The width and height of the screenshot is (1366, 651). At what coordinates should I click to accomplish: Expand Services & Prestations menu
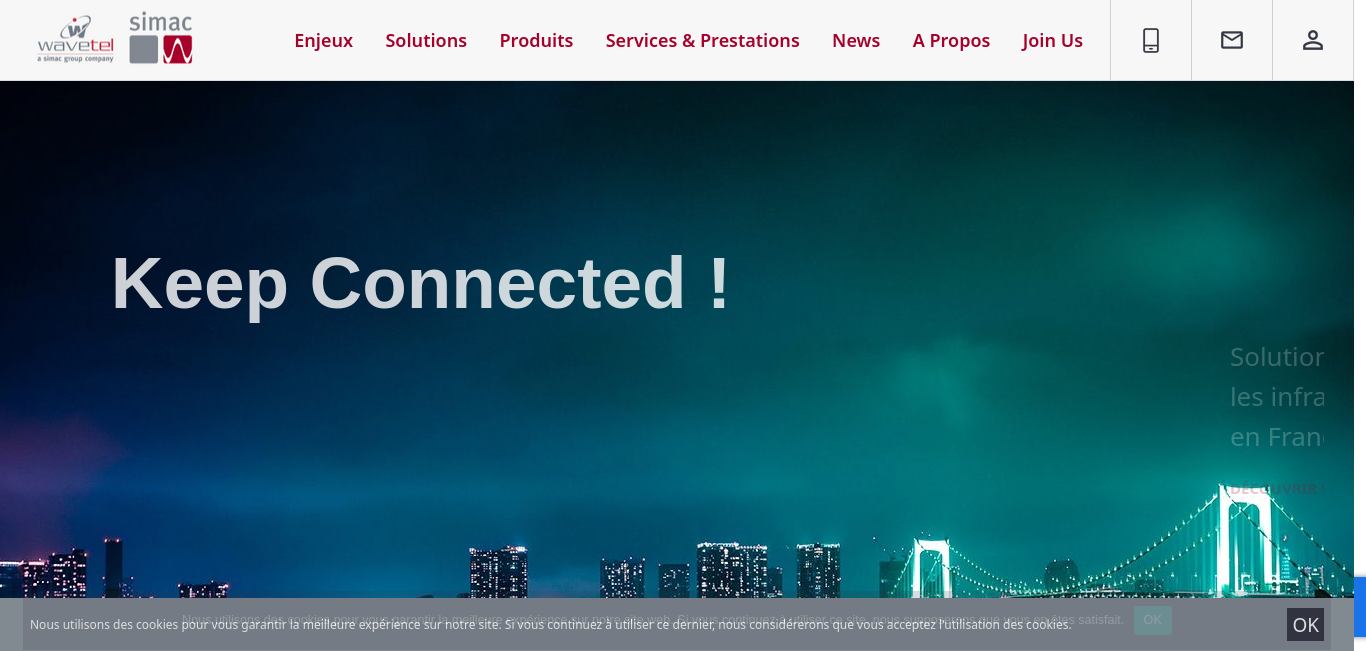[x=702, y=40]
